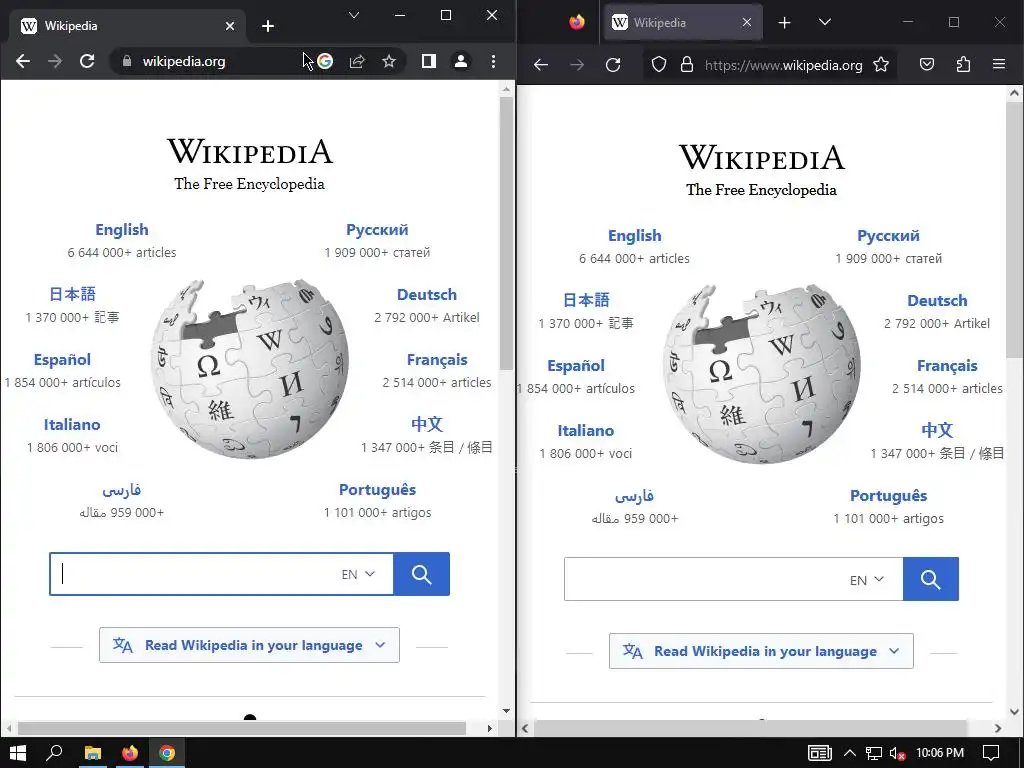Open a new tab in Chrome
The height and width of the screenshot is (768, 1024).
point(268,26)
